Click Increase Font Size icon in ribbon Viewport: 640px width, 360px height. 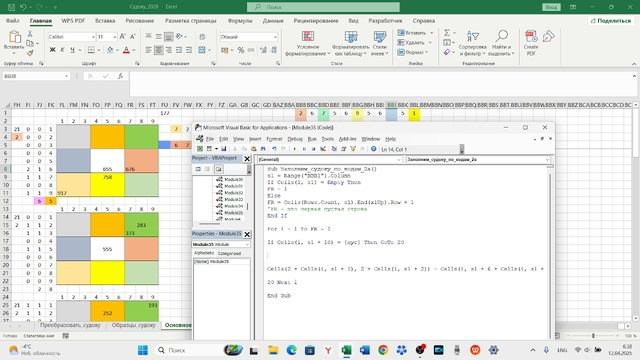[x=123, y=37]
